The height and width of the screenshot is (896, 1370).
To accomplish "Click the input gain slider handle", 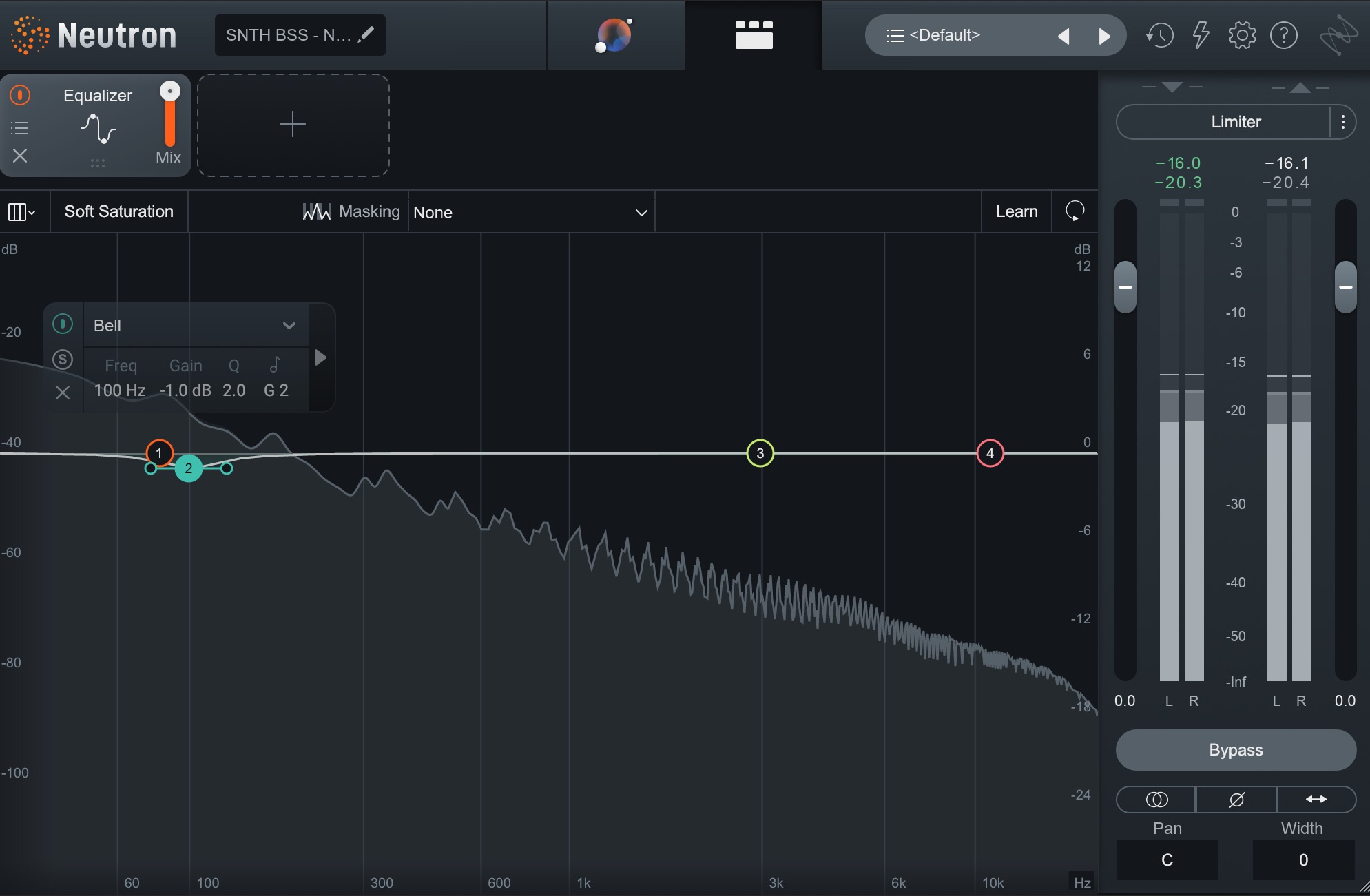I will (1125, 287).
